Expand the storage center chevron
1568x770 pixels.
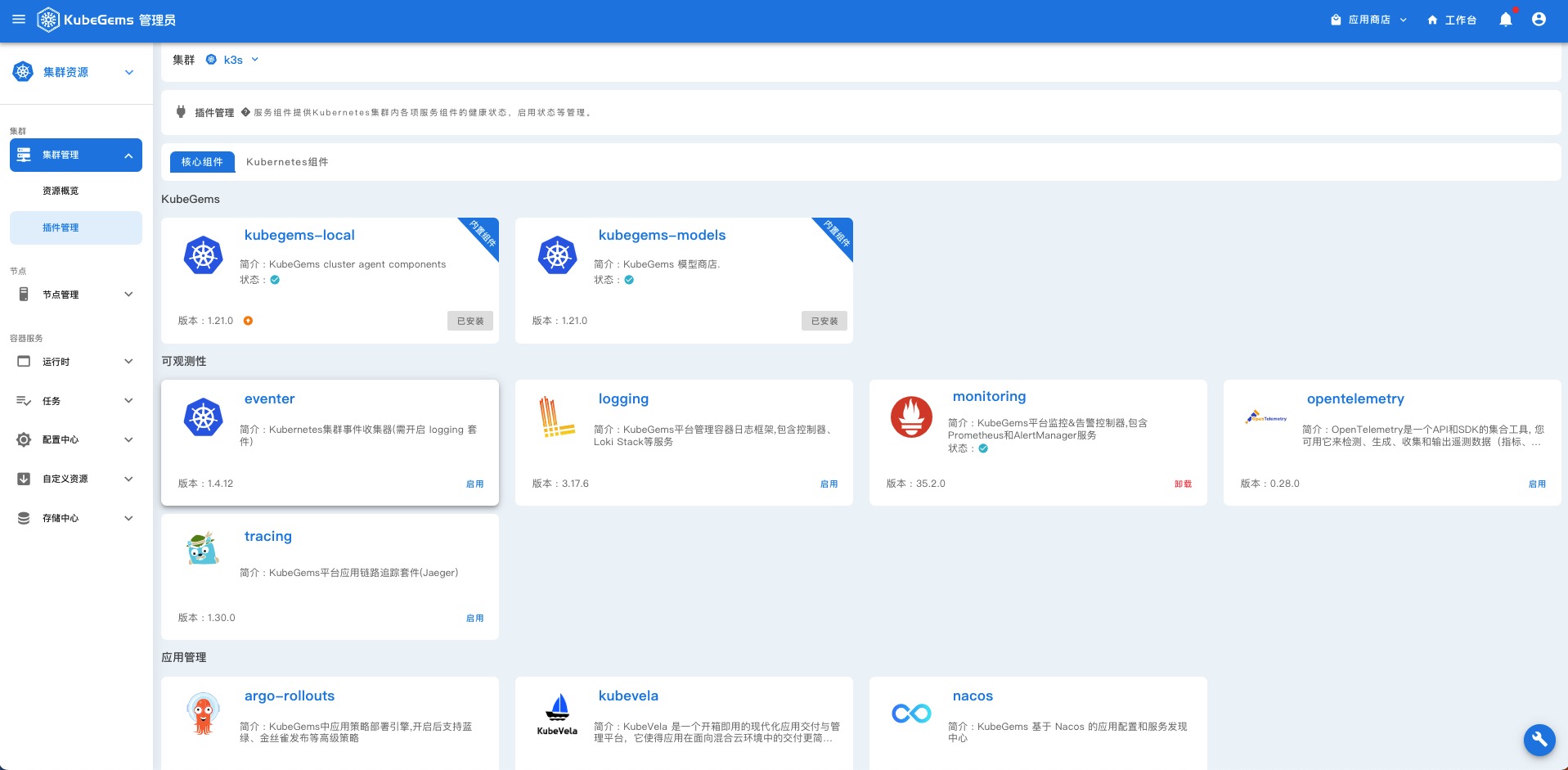128,518
